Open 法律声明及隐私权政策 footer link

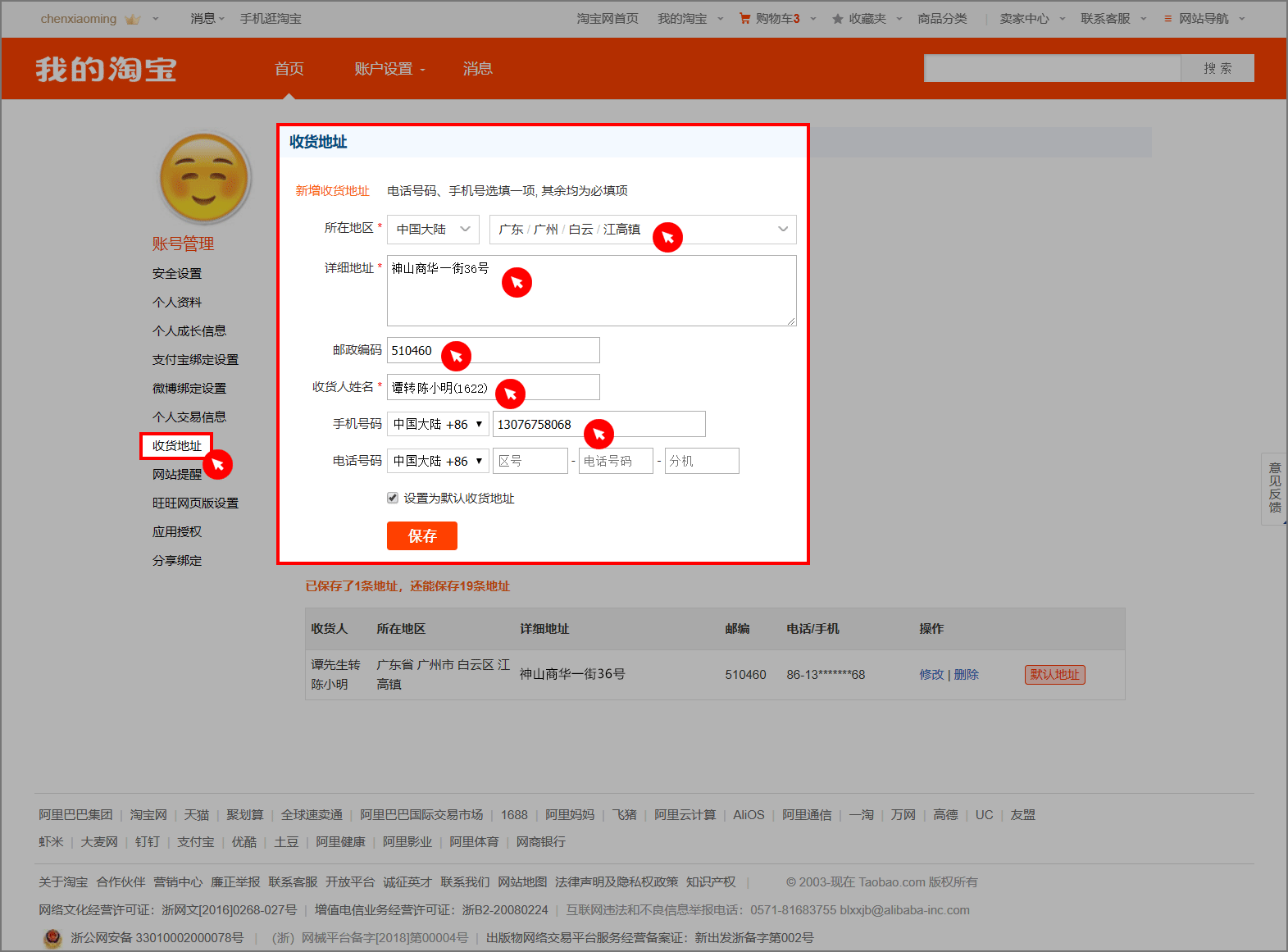coord(617,882)
